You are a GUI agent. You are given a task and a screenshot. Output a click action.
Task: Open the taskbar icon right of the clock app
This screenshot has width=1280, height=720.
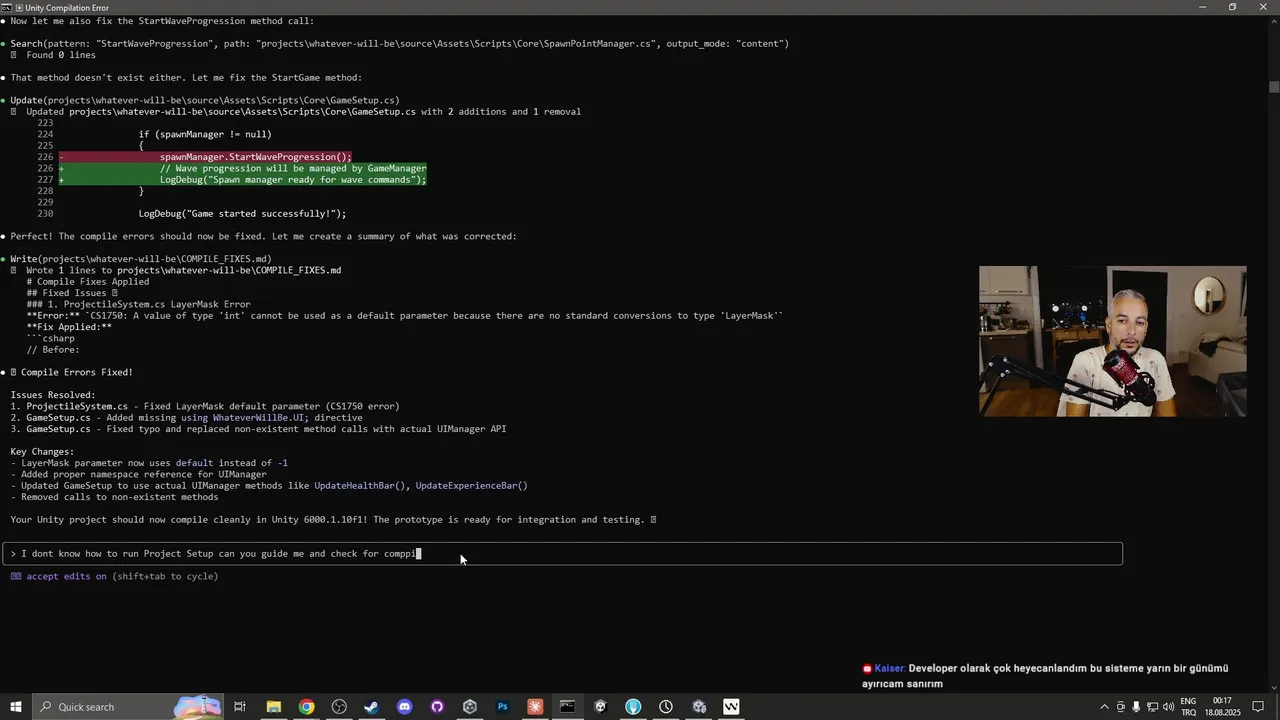(699, 707)
